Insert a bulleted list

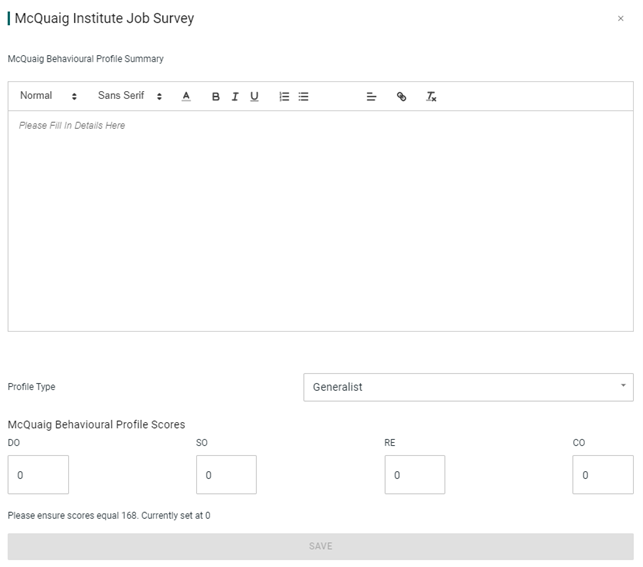(x=303, y=96)
